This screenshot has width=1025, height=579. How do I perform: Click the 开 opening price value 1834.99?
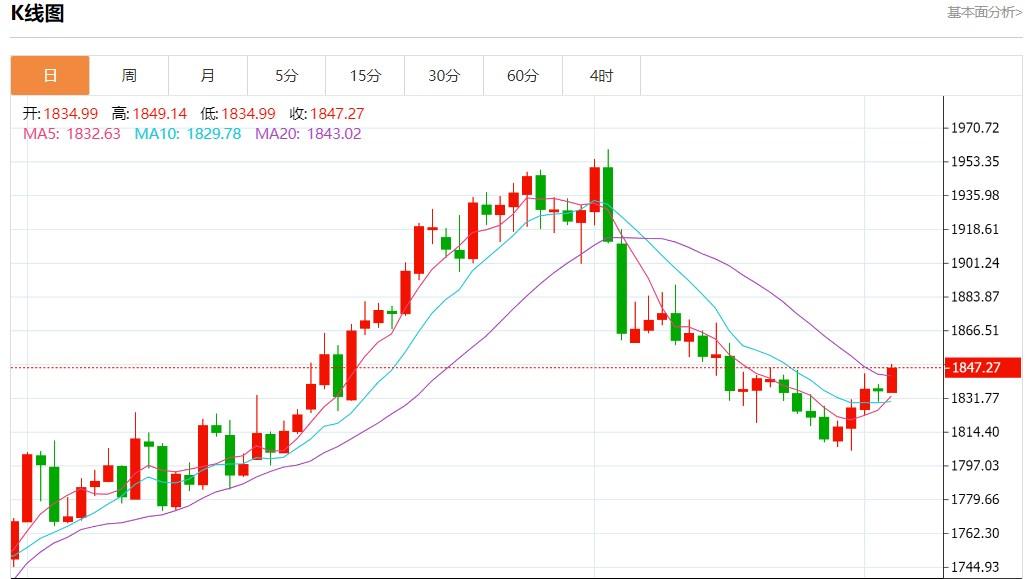tap(70, 114)
